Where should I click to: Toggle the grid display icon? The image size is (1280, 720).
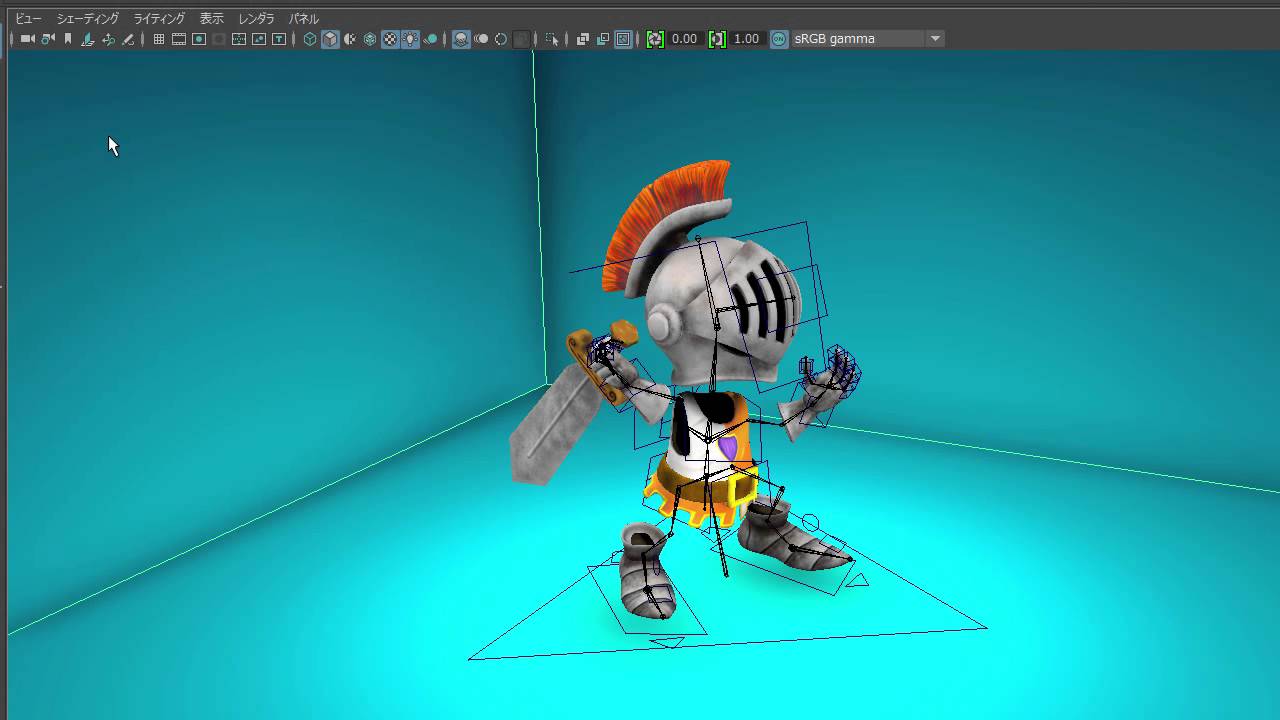158,39
